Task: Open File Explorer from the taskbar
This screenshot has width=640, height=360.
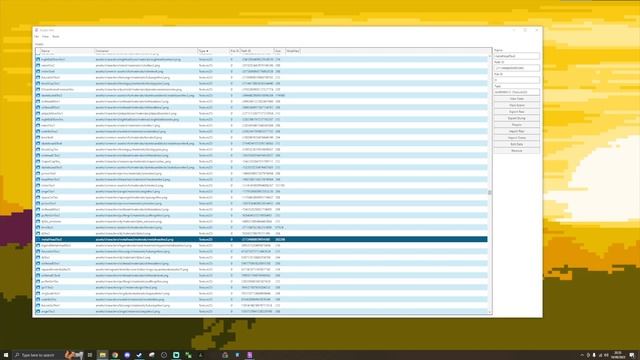Action: pyautogui.click(x=102, y=355)
